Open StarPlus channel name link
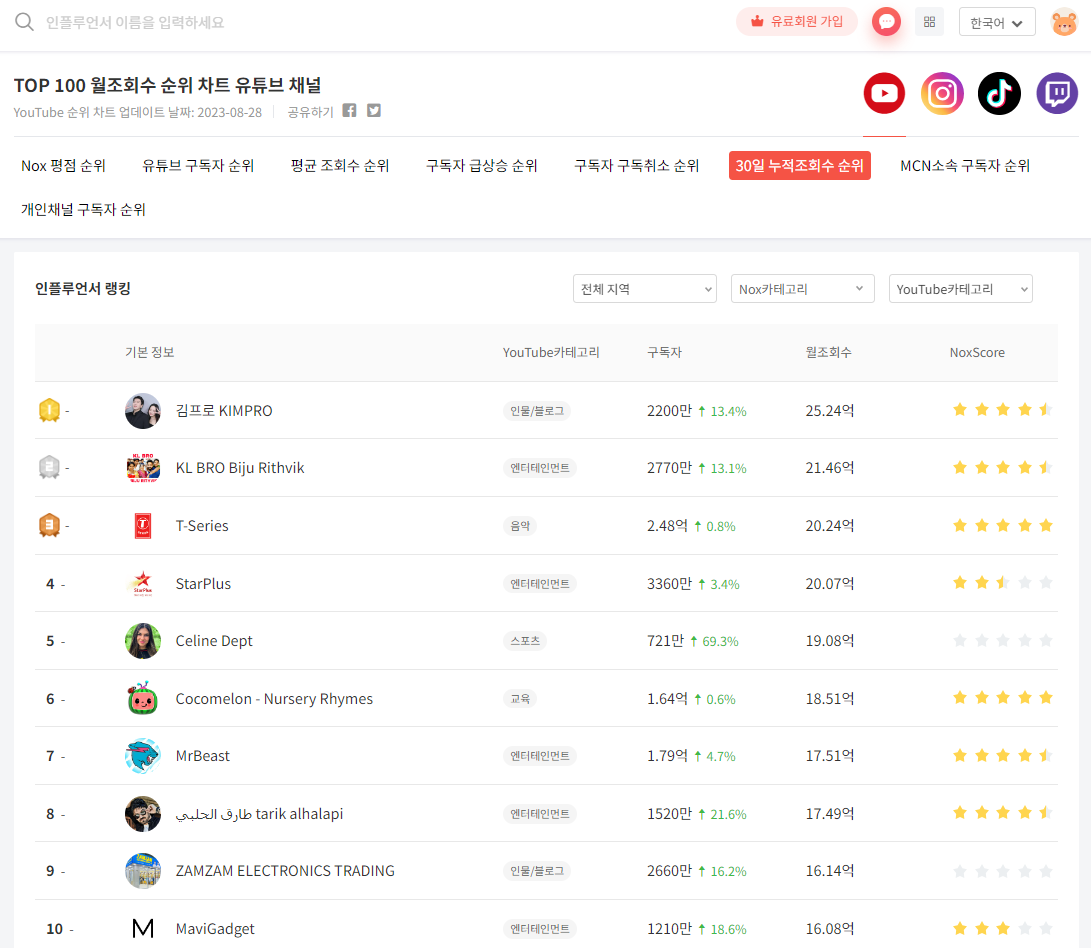The width and height of the screenshot is (1091, 948). pyautogui.click(x=203, y=583)
